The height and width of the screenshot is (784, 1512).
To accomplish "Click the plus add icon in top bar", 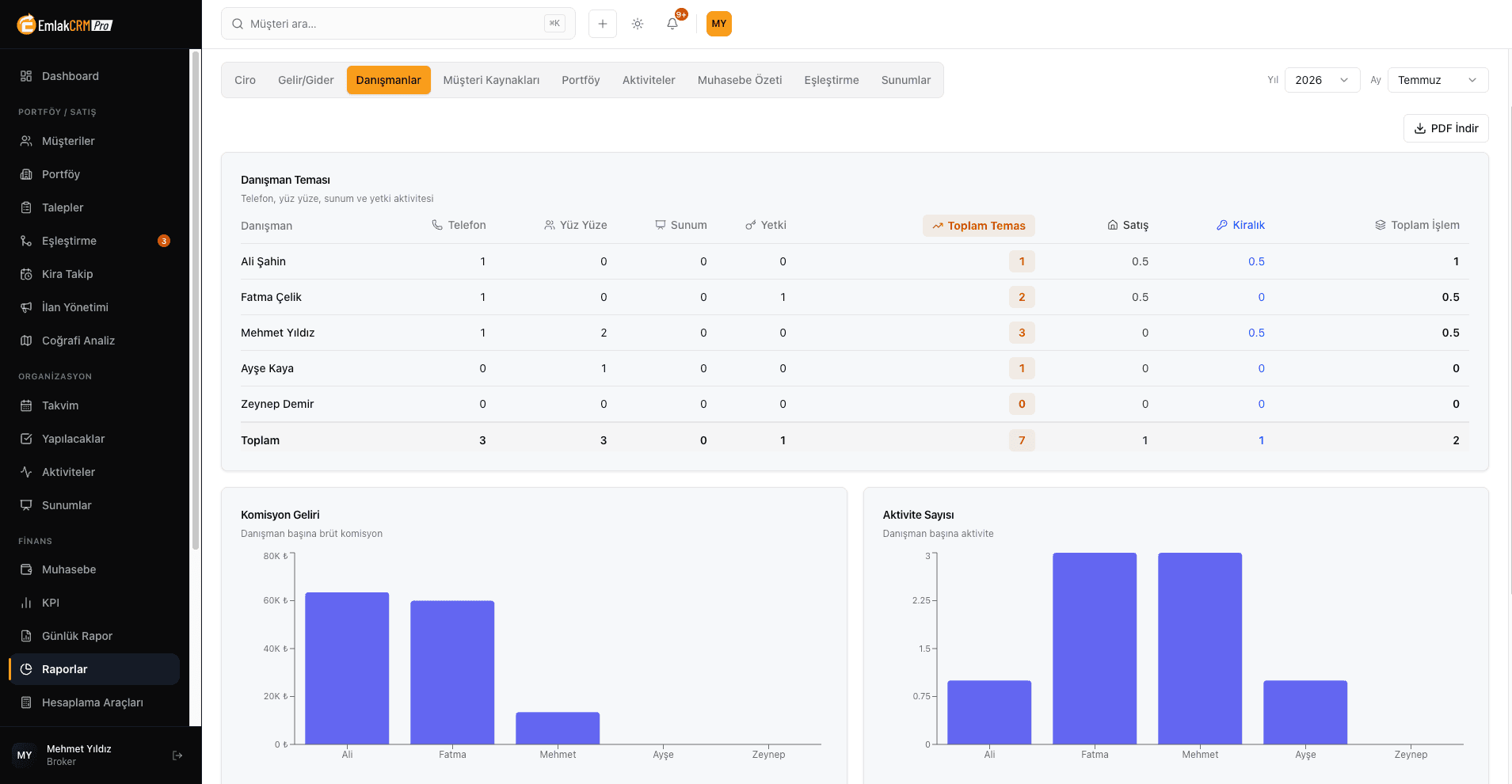I will click(603, 24).
